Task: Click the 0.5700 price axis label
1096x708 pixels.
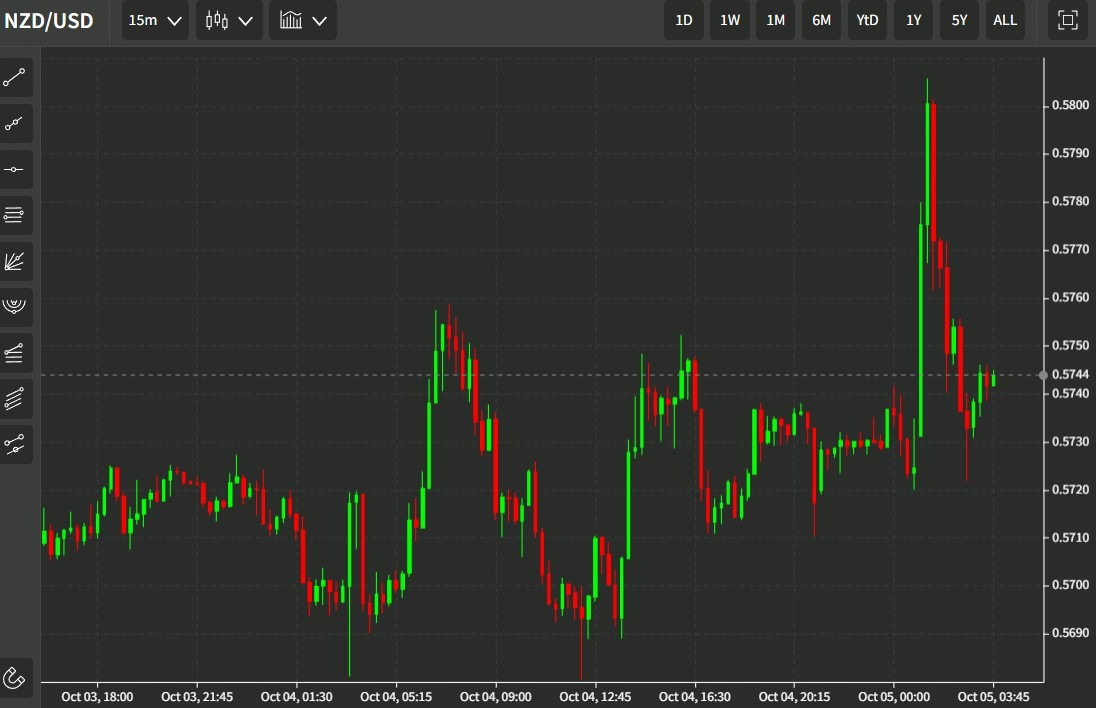Action: tap(1070, 584)
